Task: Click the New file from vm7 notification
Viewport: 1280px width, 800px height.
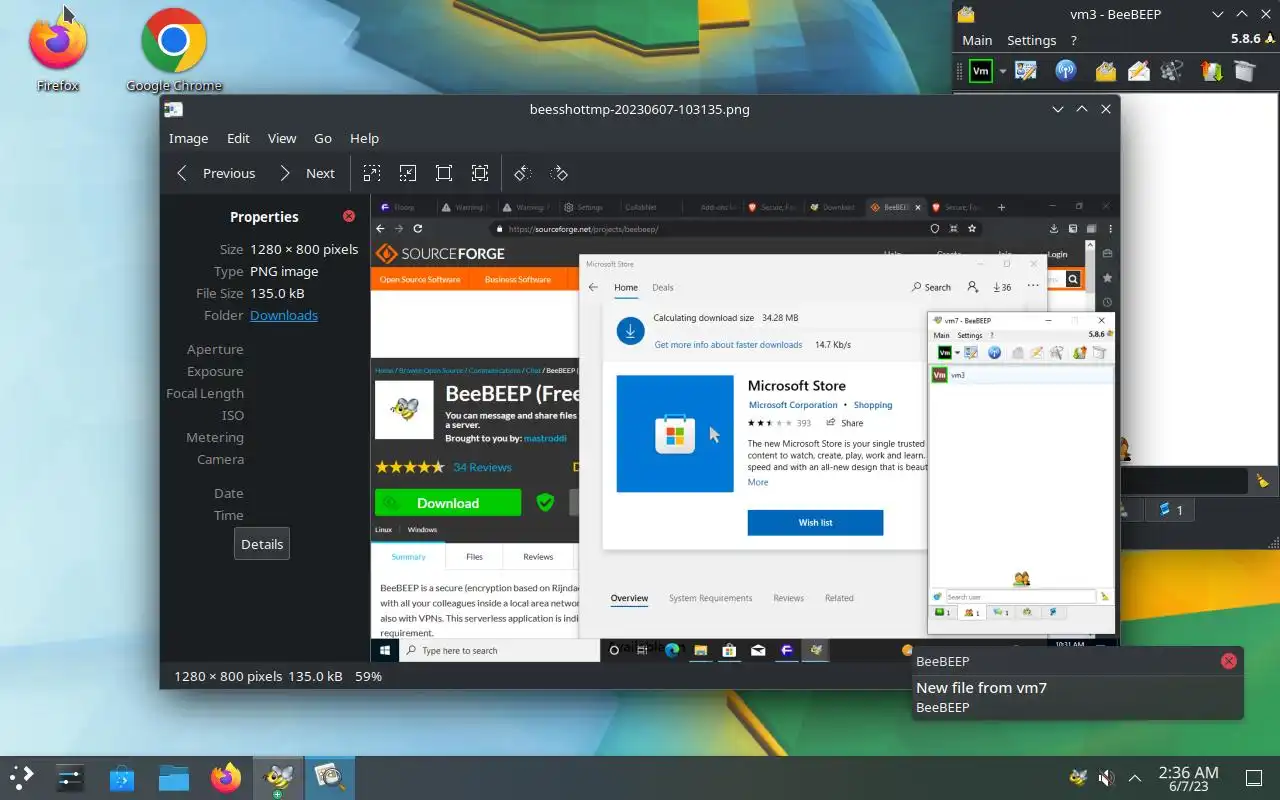Action: pos(1076,683)
